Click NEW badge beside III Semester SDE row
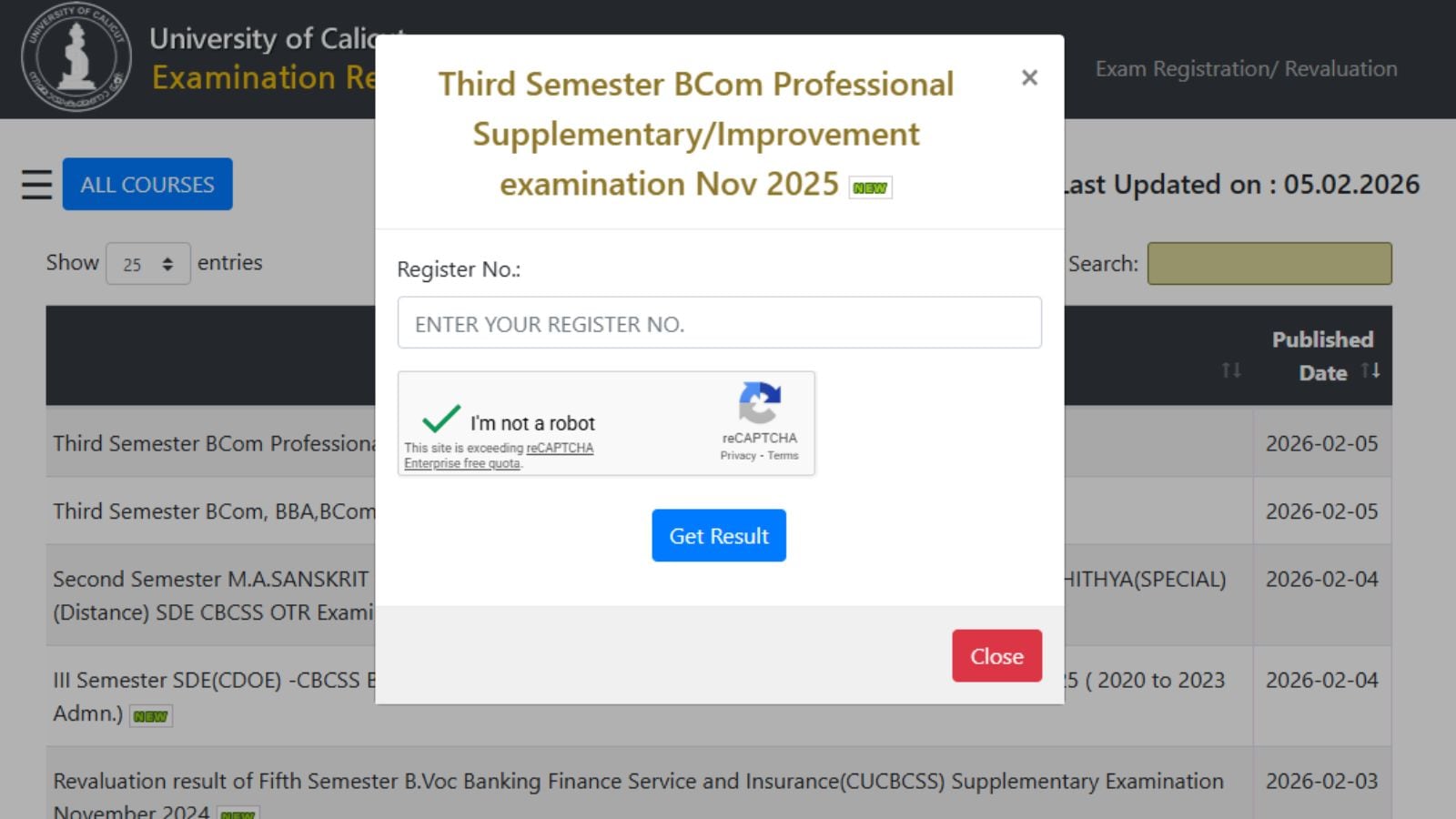Screen dimensions: 1456x819 click(150, 716)
